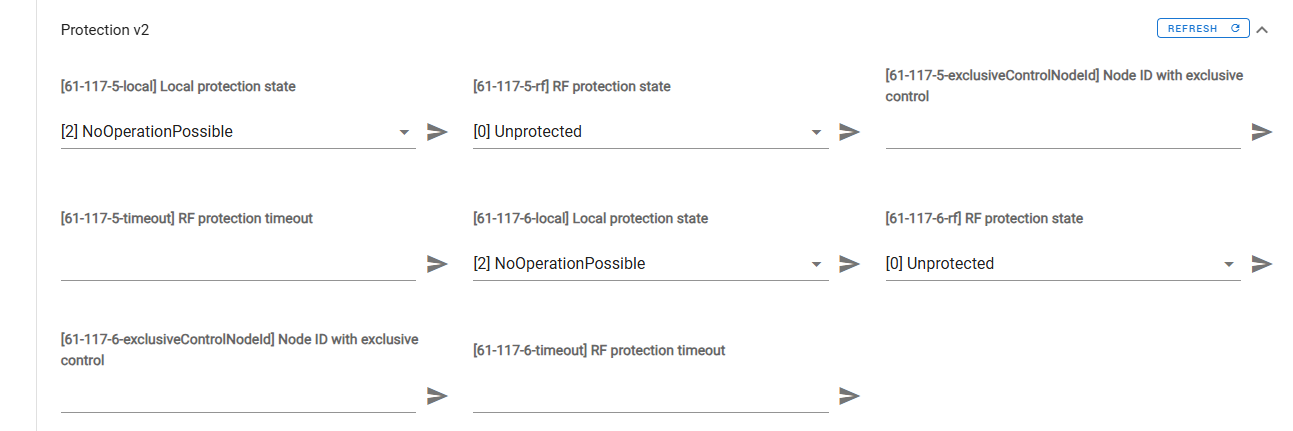The image size is (1293, 431).
Task: Send the 61-117-6-local Local protection state value
Action: click(x=849, y=264)
